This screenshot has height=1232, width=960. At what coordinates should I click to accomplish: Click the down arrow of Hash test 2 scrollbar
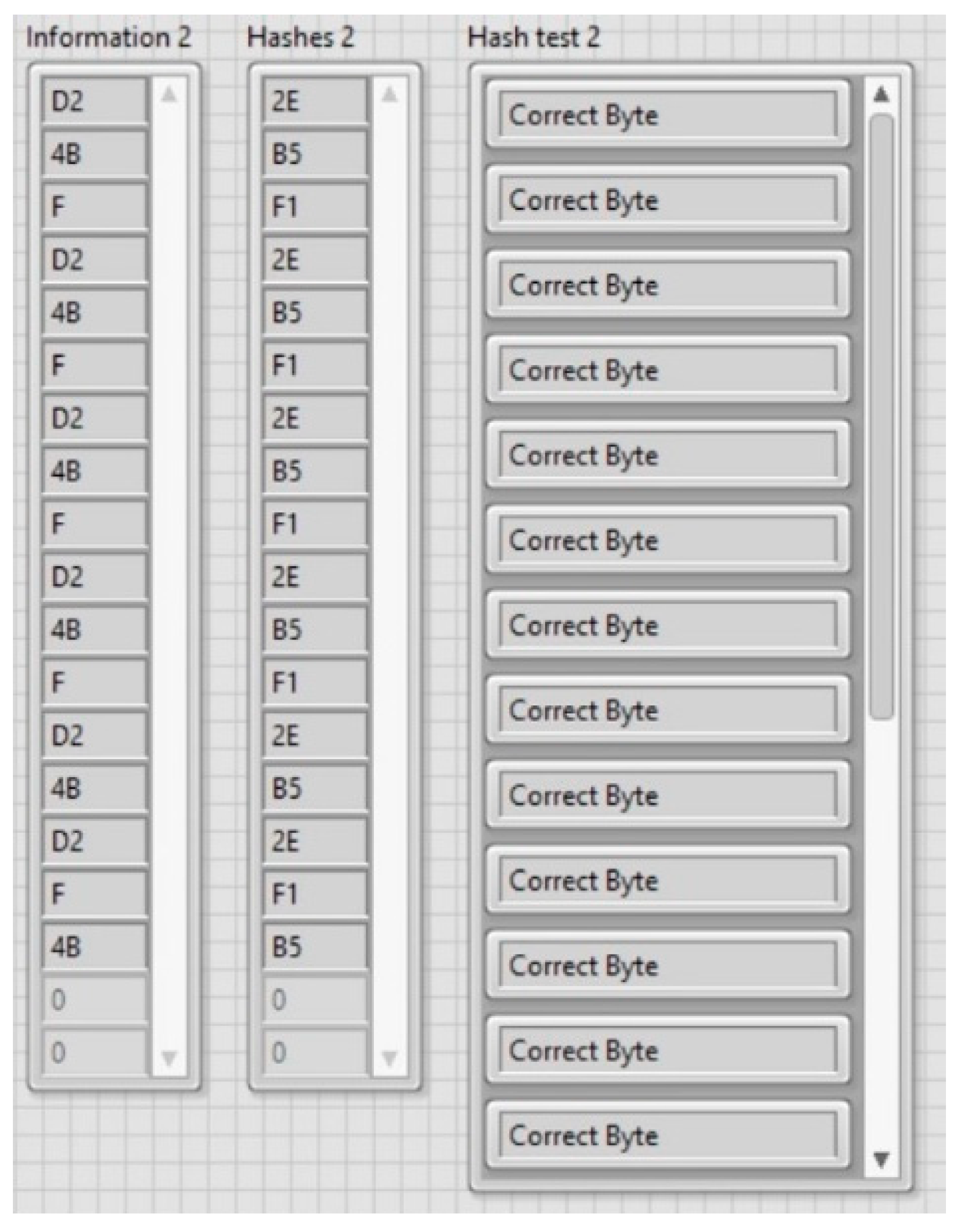tap(881, 1159)
